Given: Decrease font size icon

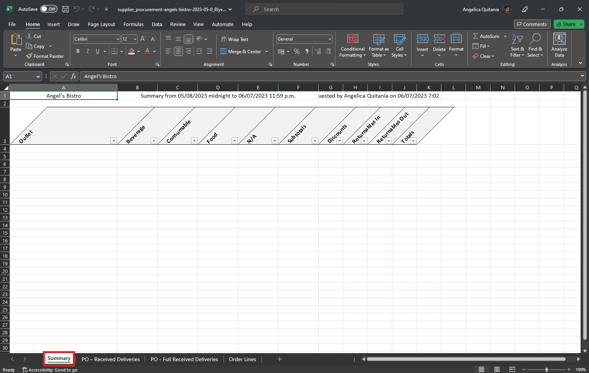Looking at the screenshot, I should (x=153, y=39).
